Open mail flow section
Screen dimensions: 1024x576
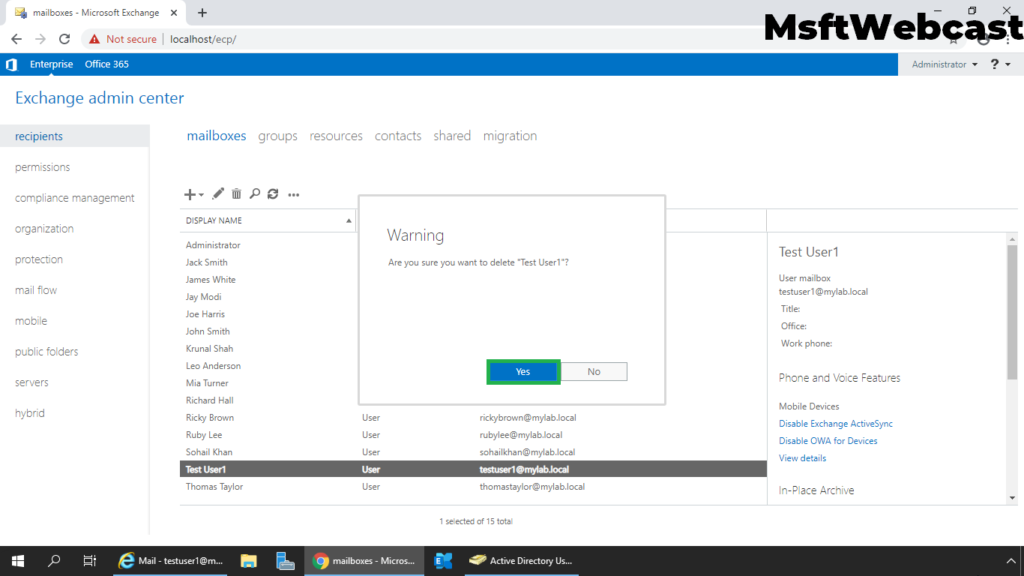pos(36,290)
